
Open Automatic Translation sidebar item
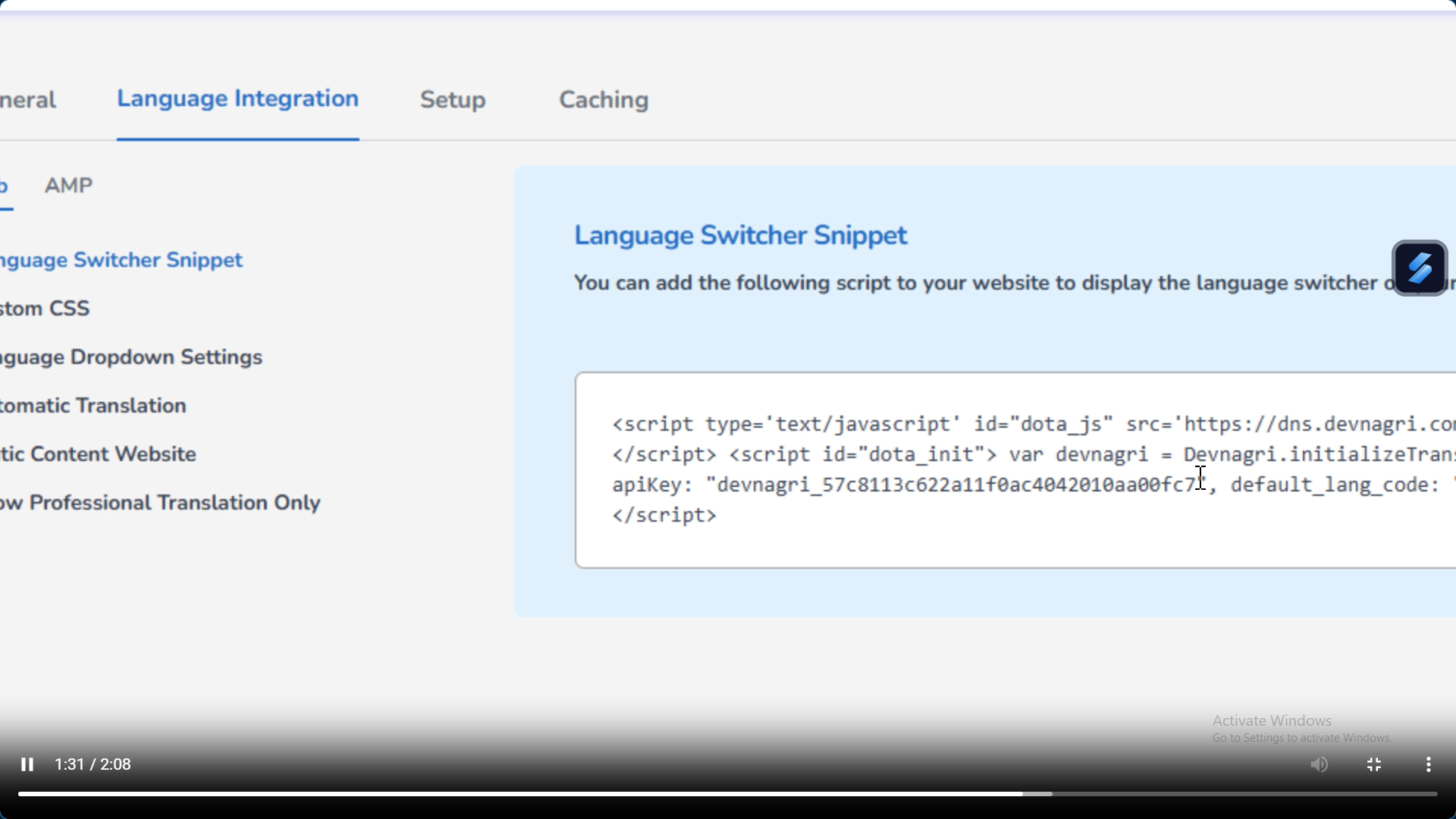pos(93,406)
